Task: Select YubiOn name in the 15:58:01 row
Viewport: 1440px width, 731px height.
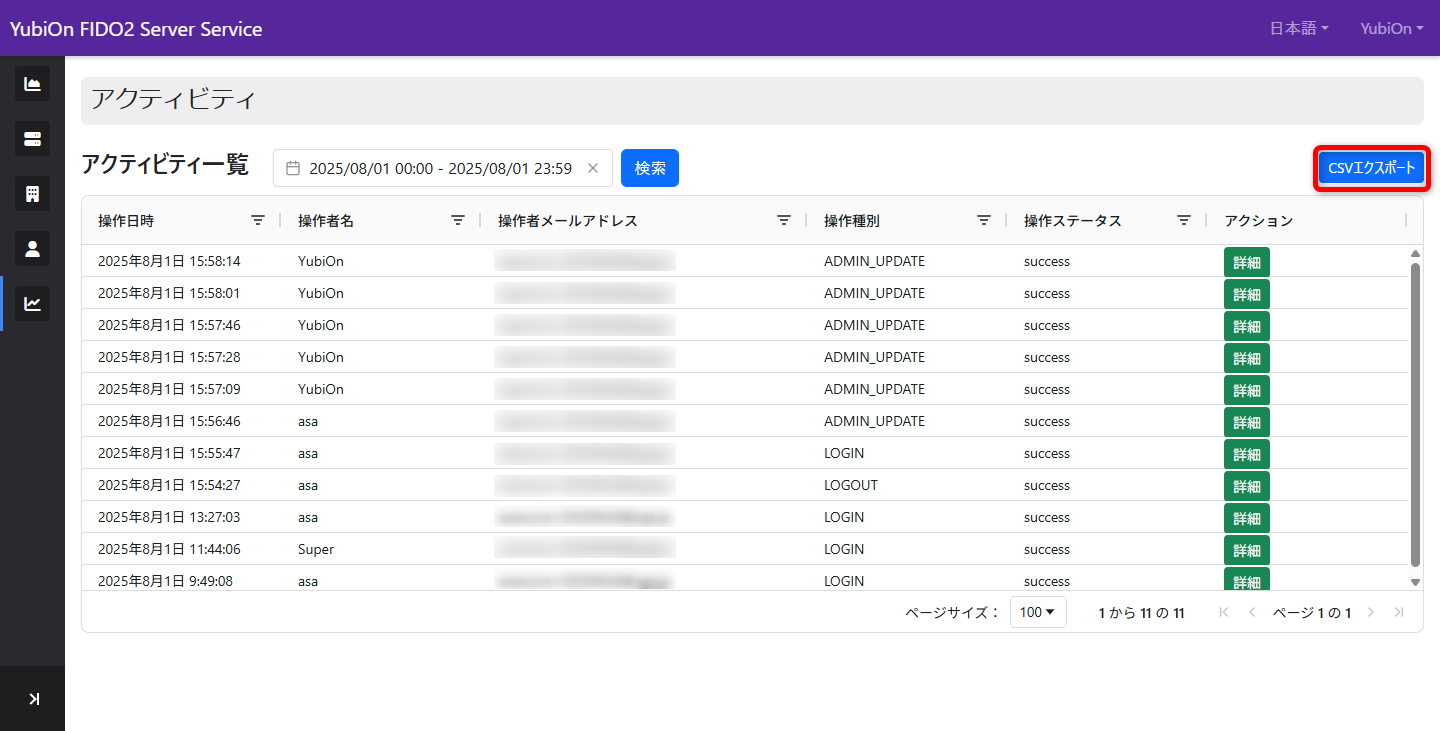Action: [321, 293]
